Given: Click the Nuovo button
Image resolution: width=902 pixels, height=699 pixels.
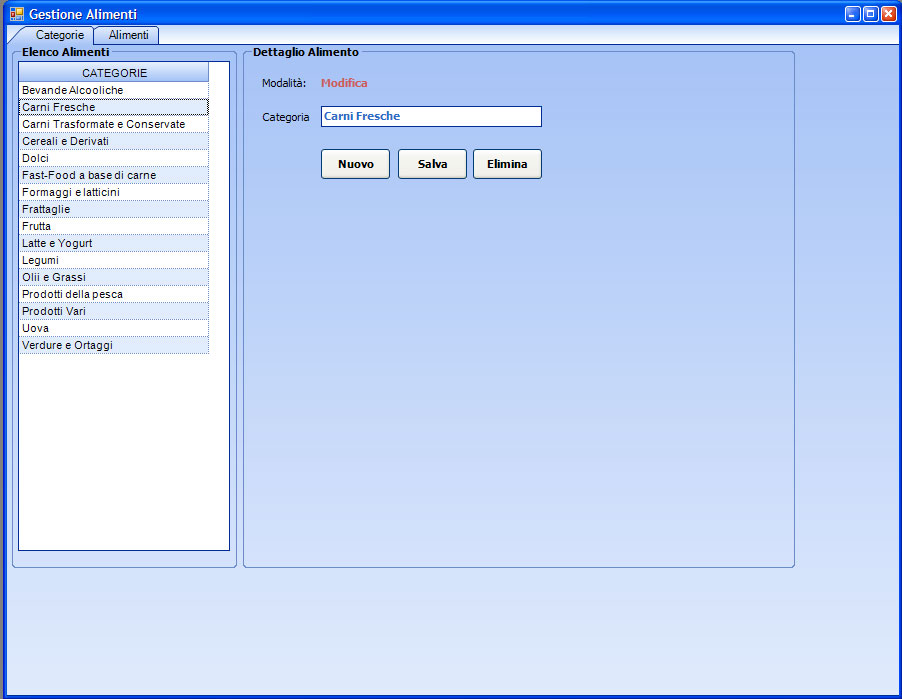Looking at the screenshot, I should click(355, 164).
